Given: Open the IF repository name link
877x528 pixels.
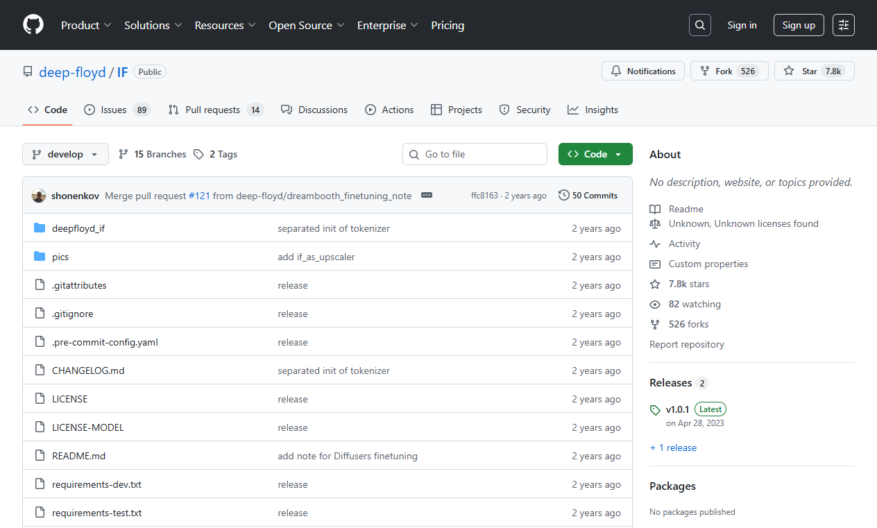Looking at the screenshot, I should click(x=122, y=72).
